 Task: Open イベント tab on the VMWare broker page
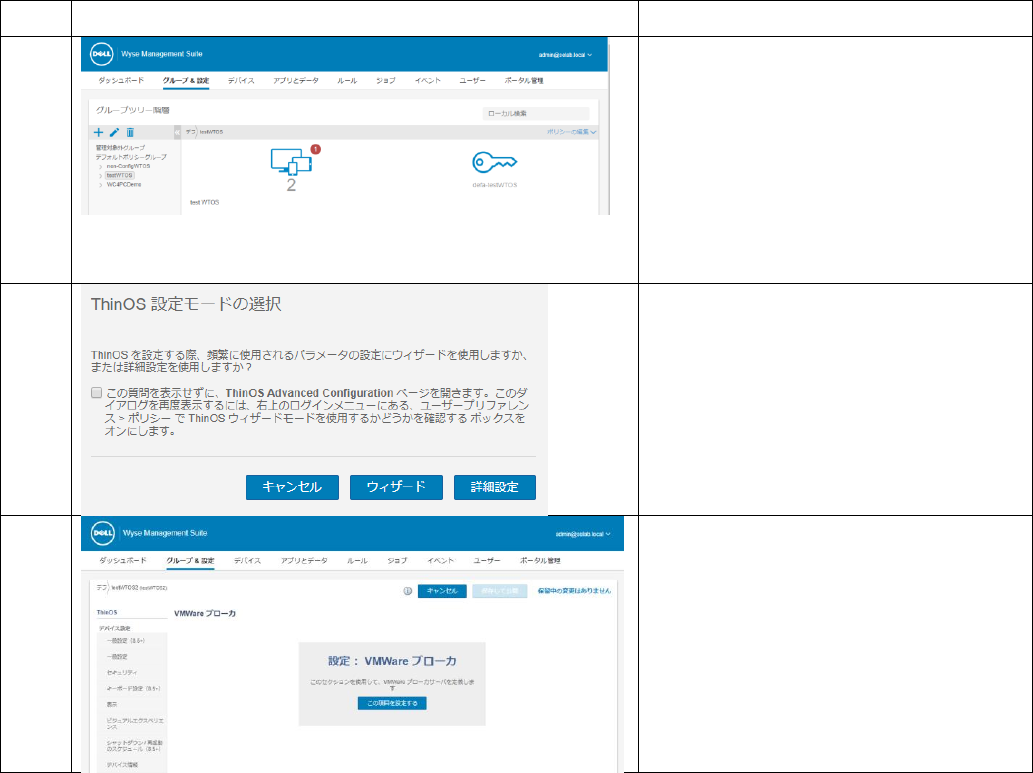[x=441, y=561]
